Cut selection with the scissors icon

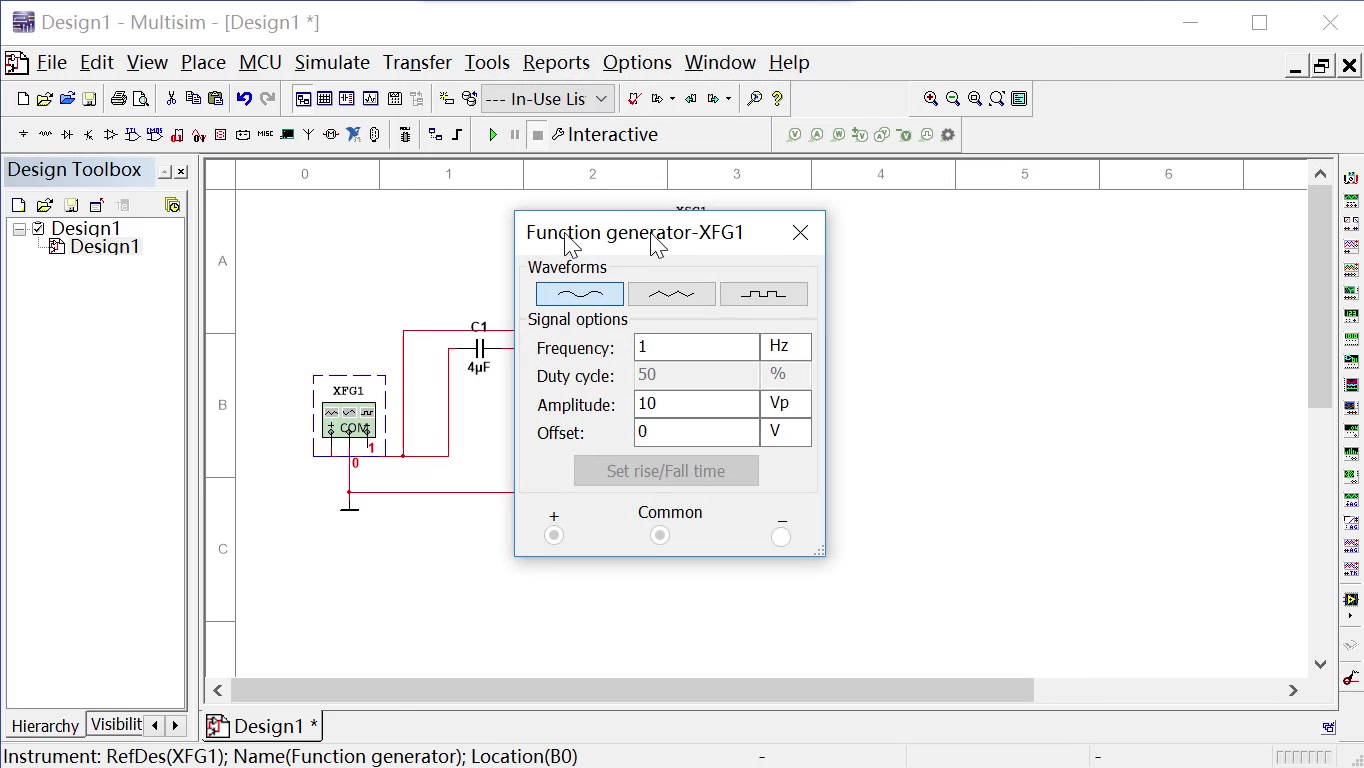(171, 99)
